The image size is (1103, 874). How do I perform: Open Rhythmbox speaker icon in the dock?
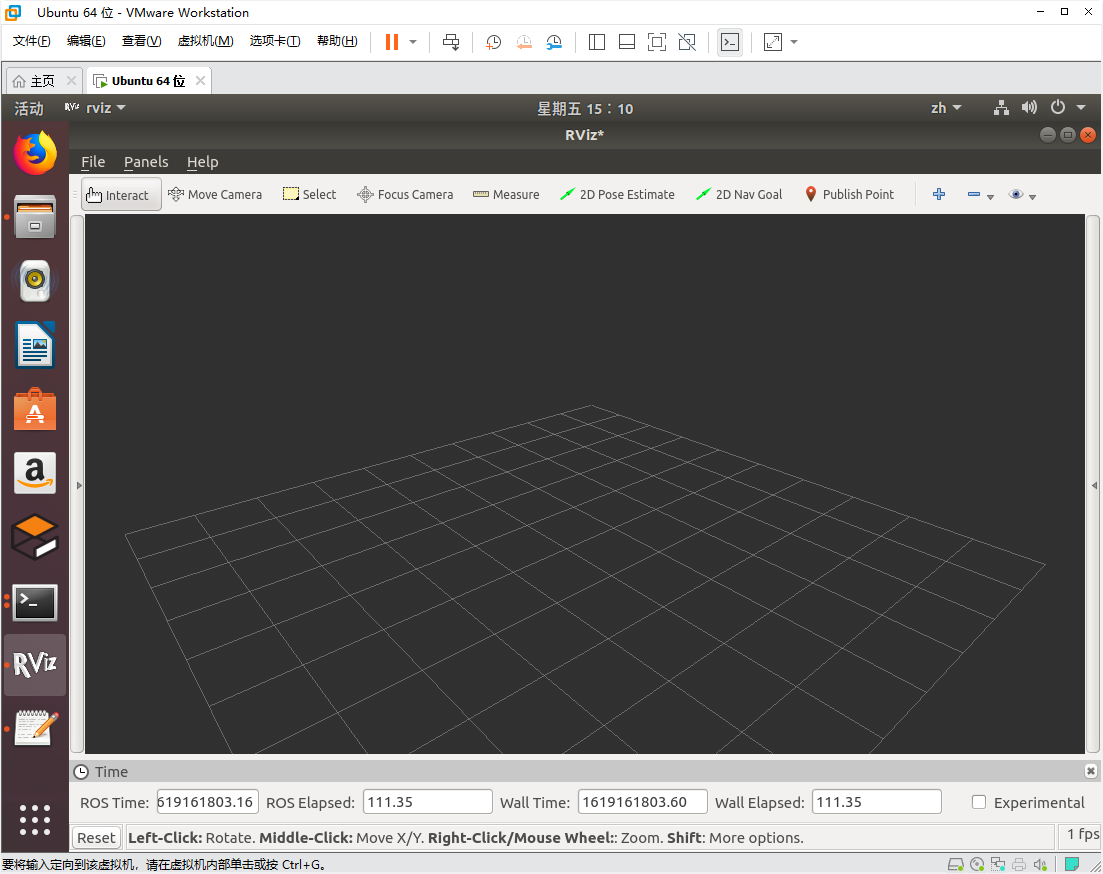34,281
